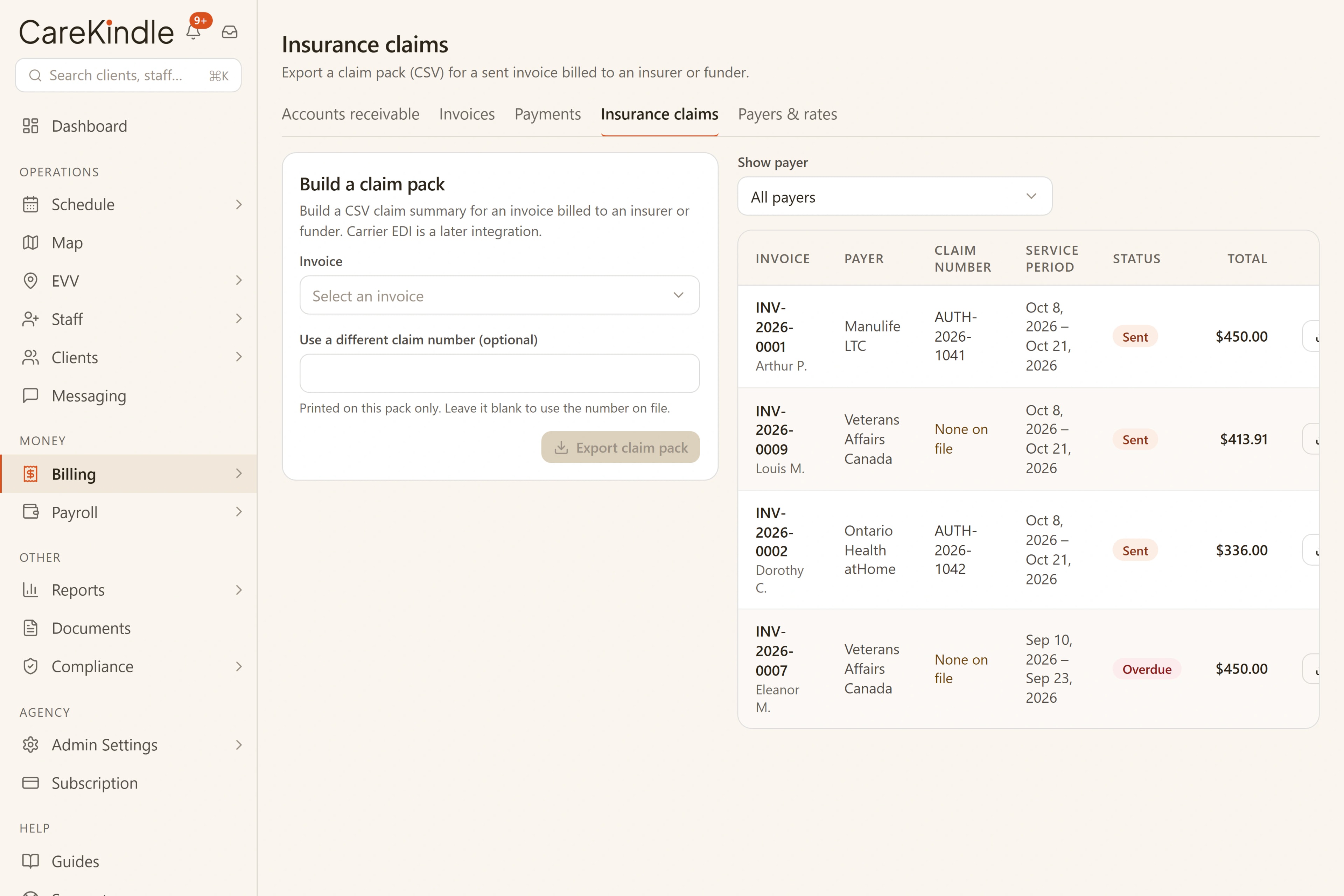Click the Payroll wallet icon
1344x896 pixels.
coord(30,511)
